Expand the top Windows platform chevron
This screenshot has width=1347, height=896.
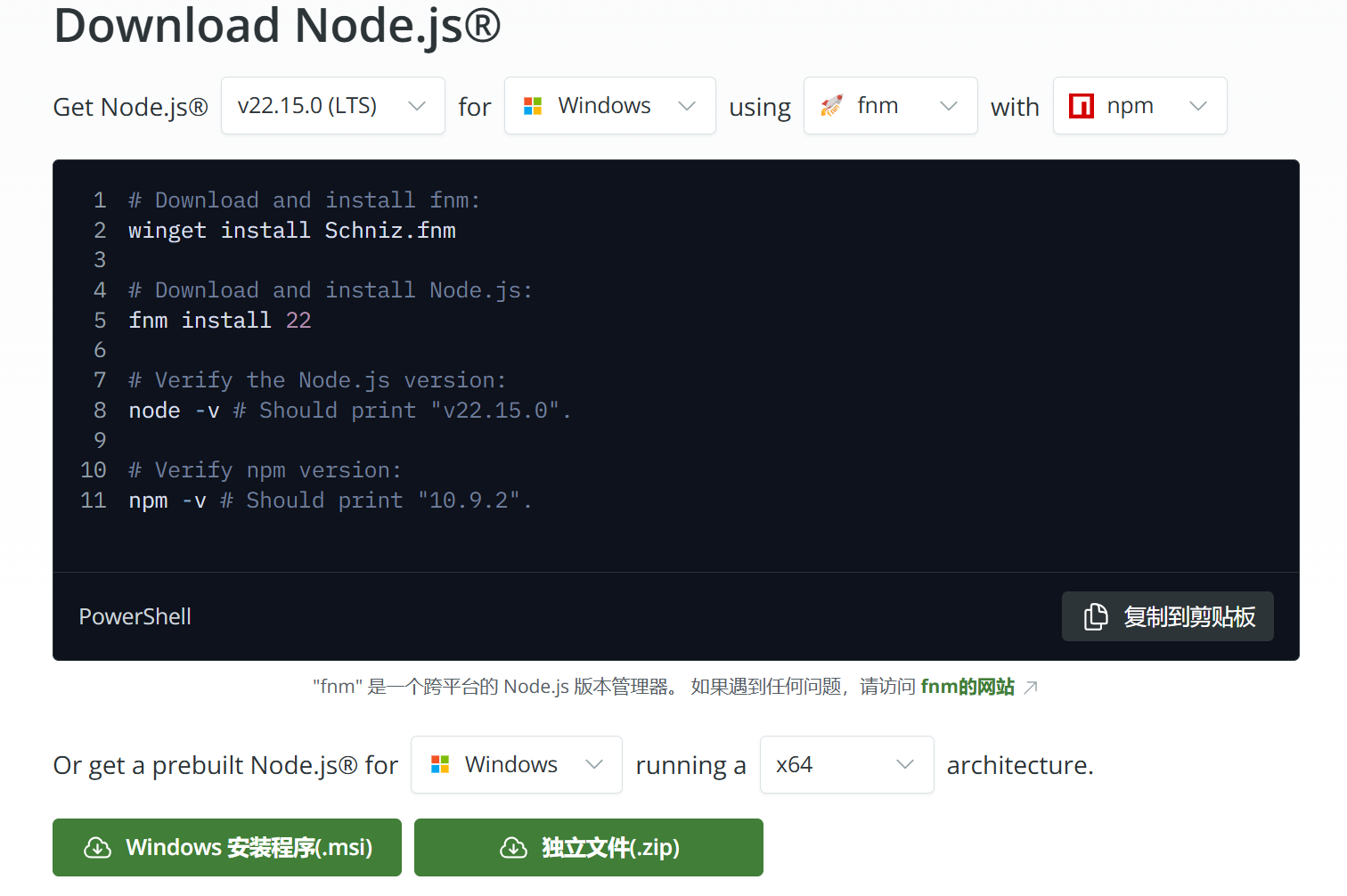tap(686, 106)
